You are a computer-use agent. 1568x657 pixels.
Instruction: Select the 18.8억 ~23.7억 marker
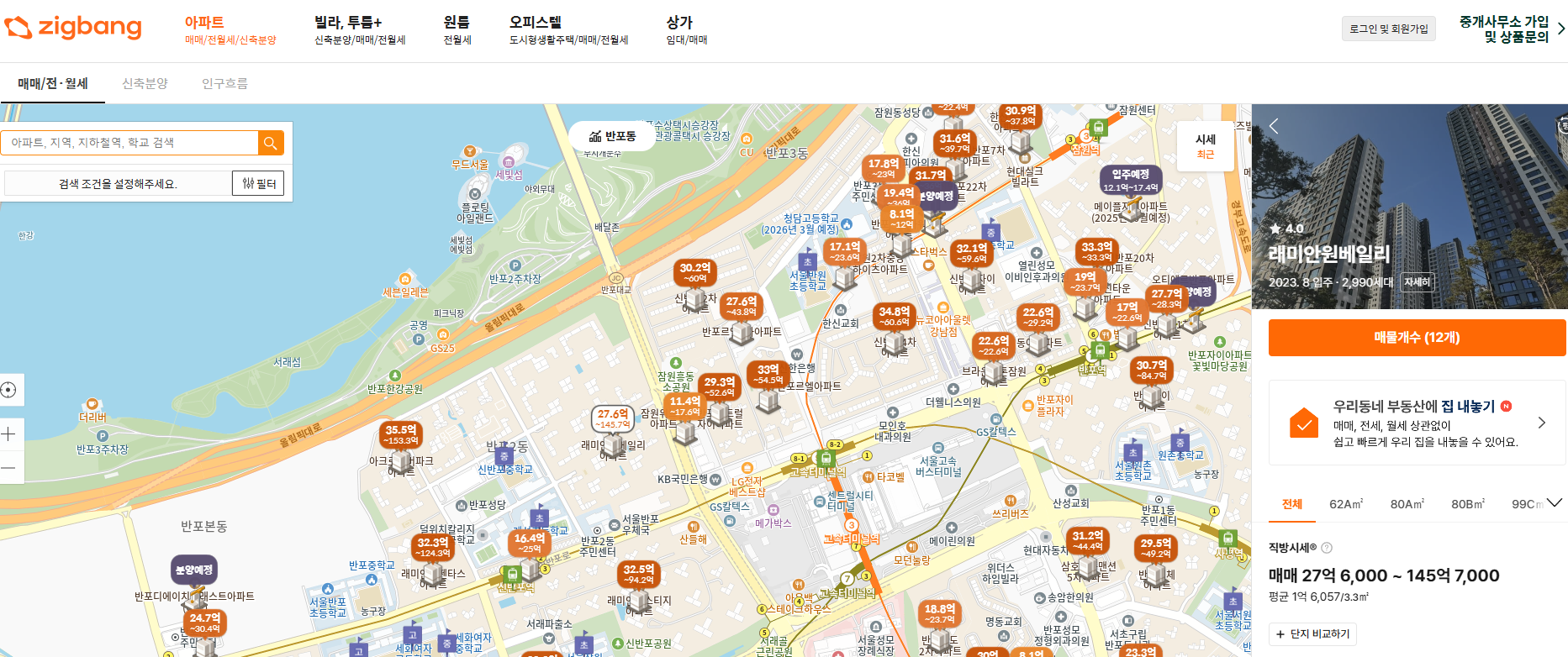pyautogui.click(x=940, y=613)
